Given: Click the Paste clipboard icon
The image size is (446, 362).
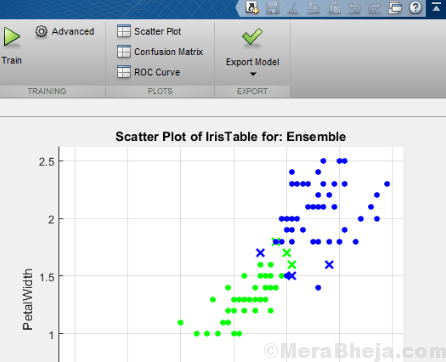Looking at the screenshot, I should 334,7.
